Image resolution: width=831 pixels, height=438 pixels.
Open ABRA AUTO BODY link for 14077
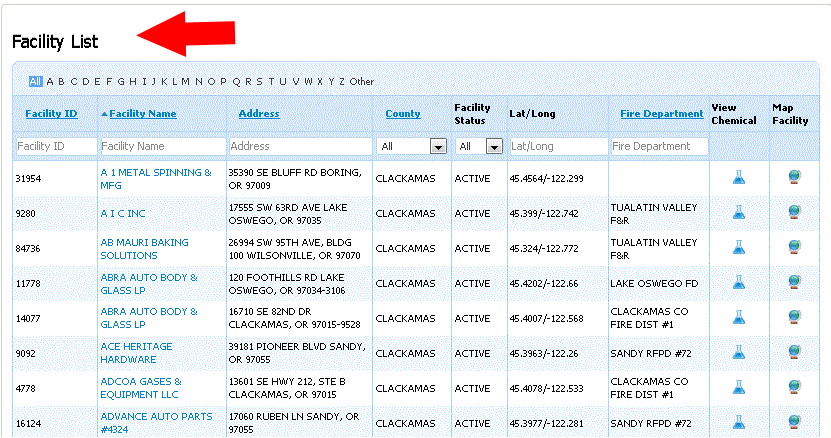pyautogui.click(x=149, y=318)
